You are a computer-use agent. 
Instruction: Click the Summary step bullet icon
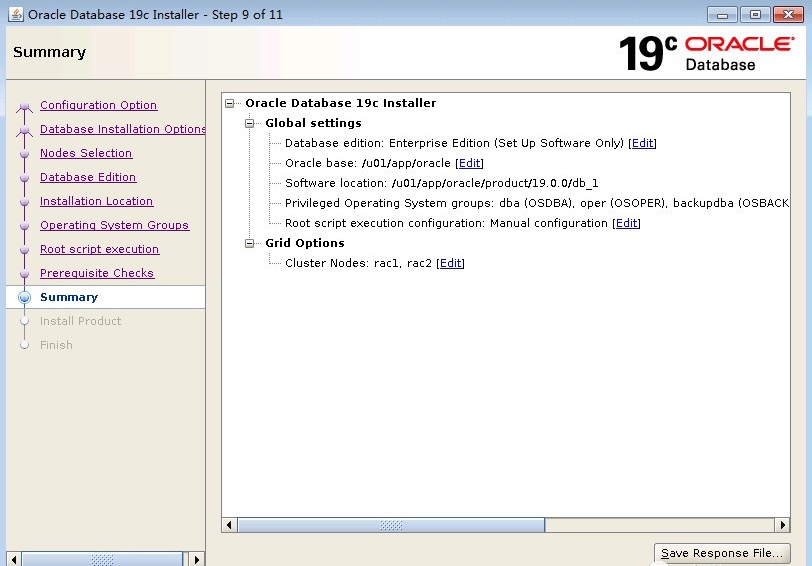24,297
